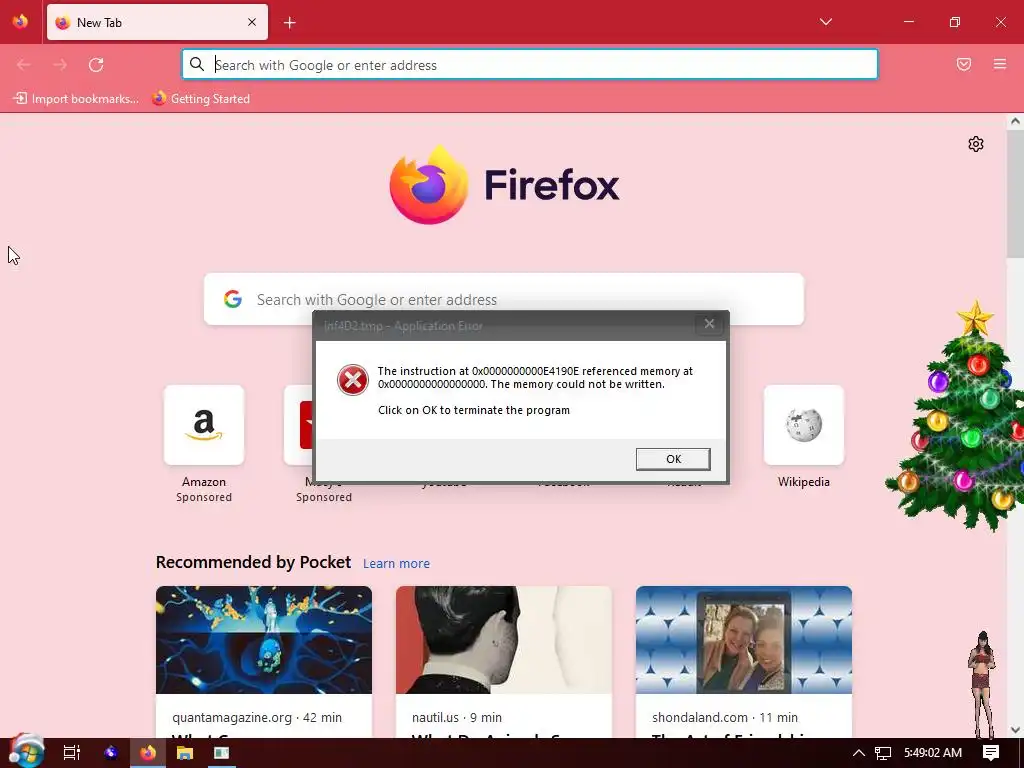Click the Learn more Pocket link
The width and height of the screenshot is (1024, 768).
[396, 564]
